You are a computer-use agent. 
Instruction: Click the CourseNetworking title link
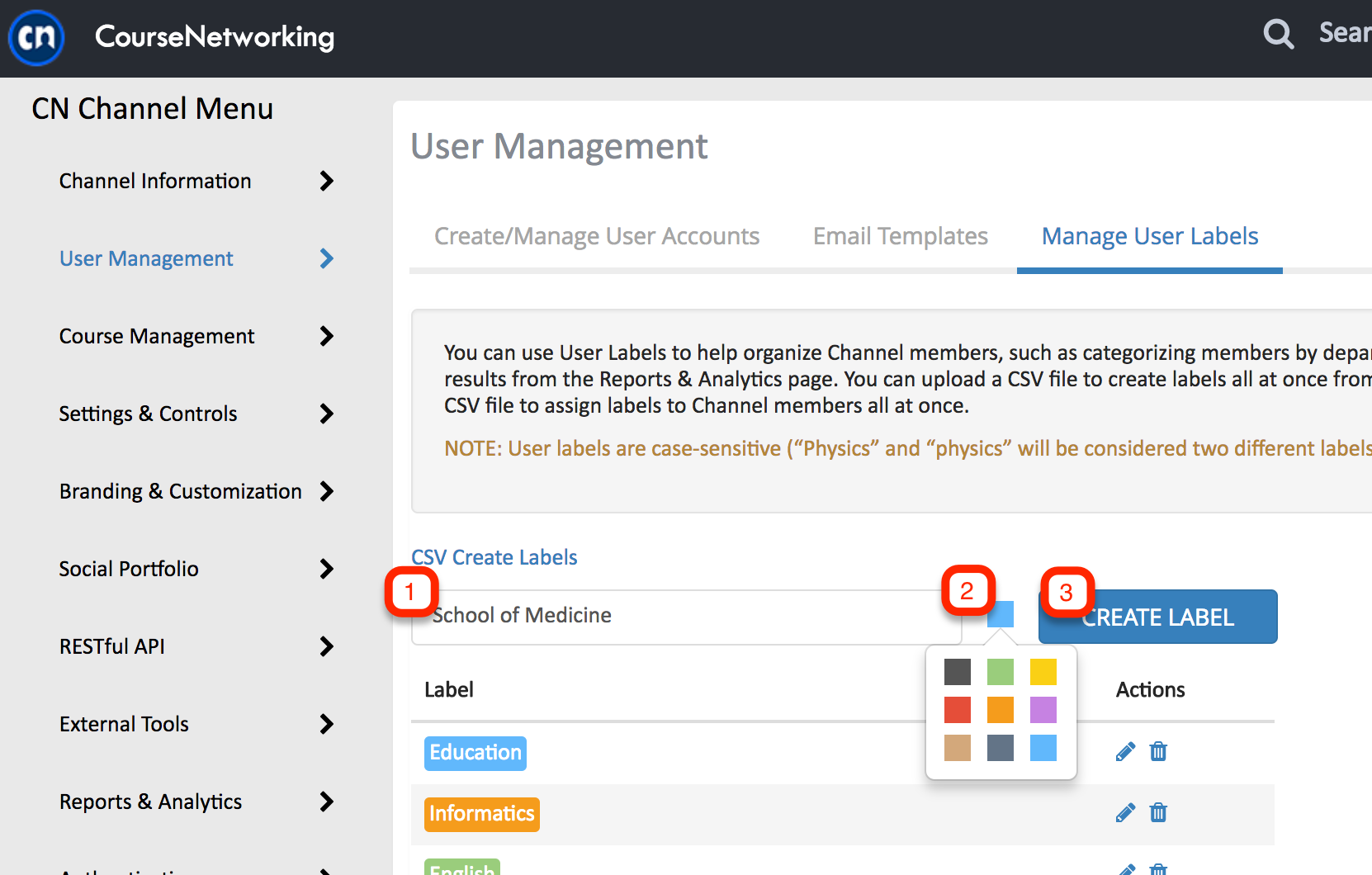215,36
